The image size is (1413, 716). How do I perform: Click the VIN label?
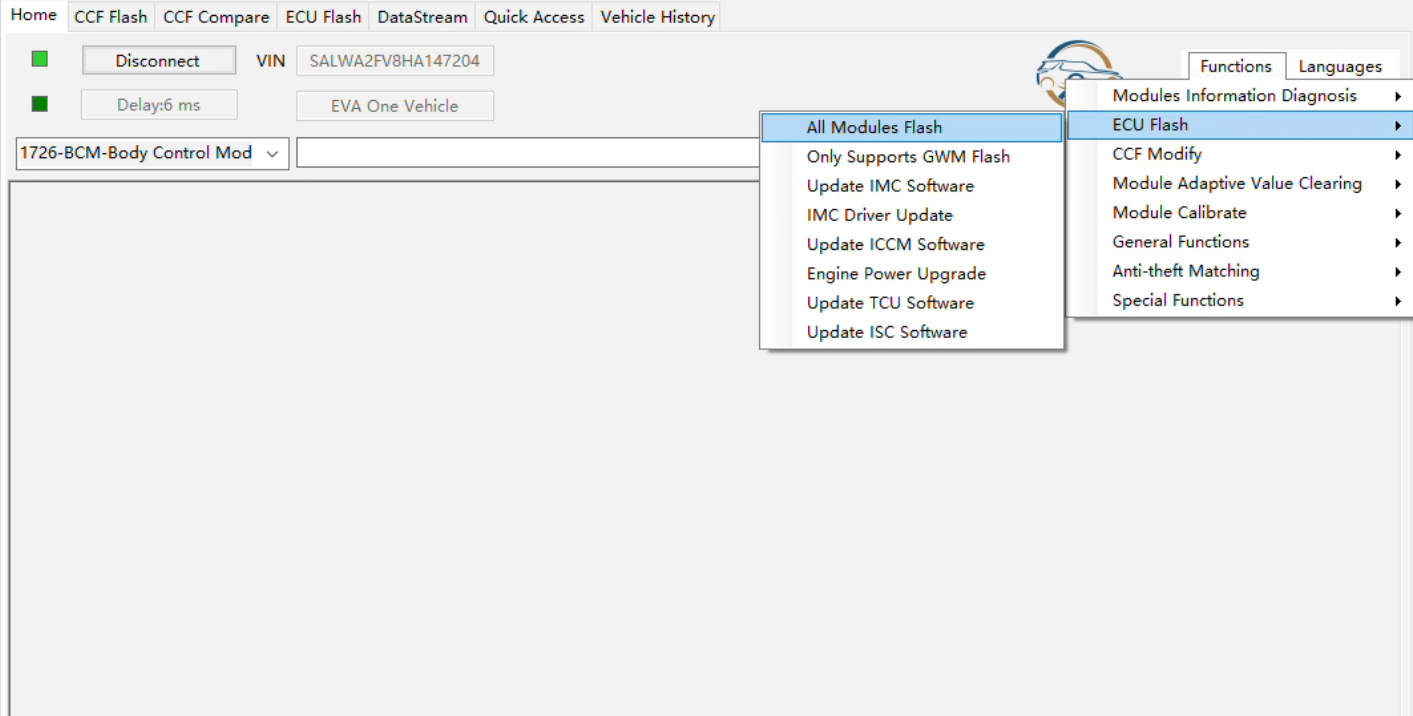270,61
